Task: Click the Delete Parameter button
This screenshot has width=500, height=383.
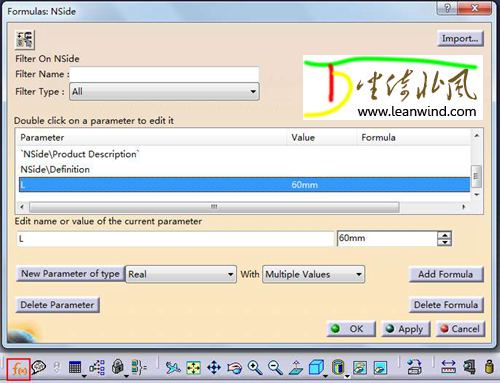Action: point(57,305)
